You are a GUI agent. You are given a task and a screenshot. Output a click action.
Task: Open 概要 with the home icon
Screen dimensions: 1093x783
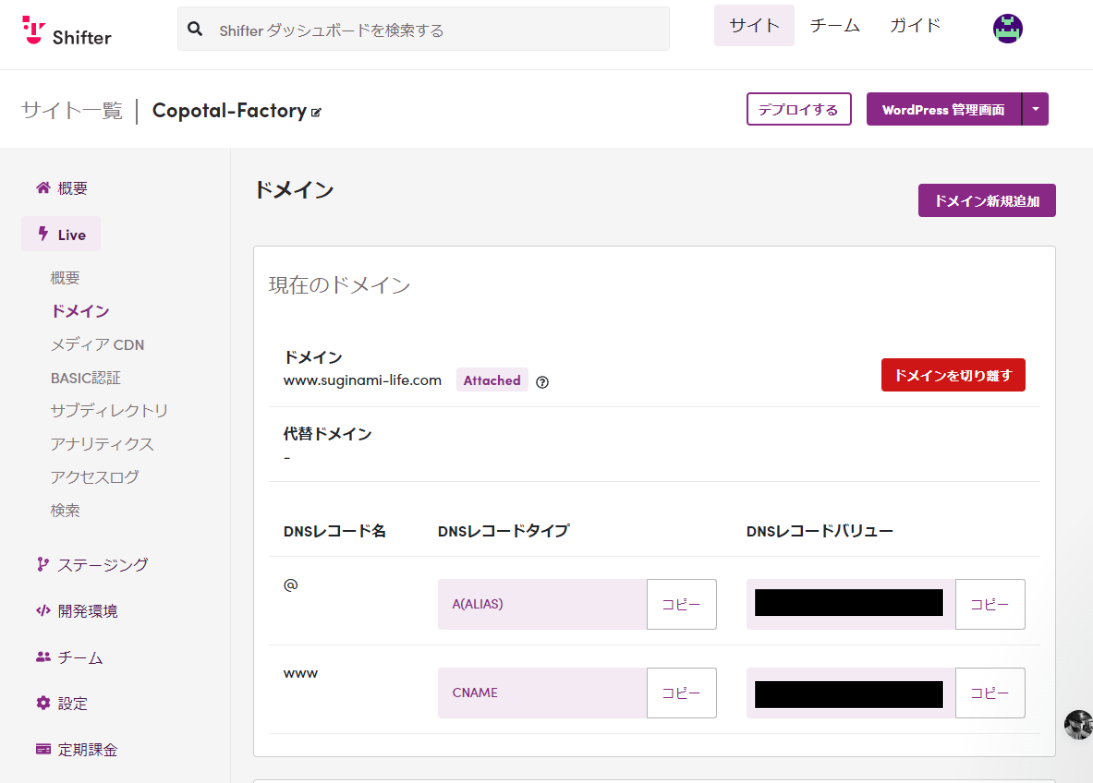tap(62, 188)
